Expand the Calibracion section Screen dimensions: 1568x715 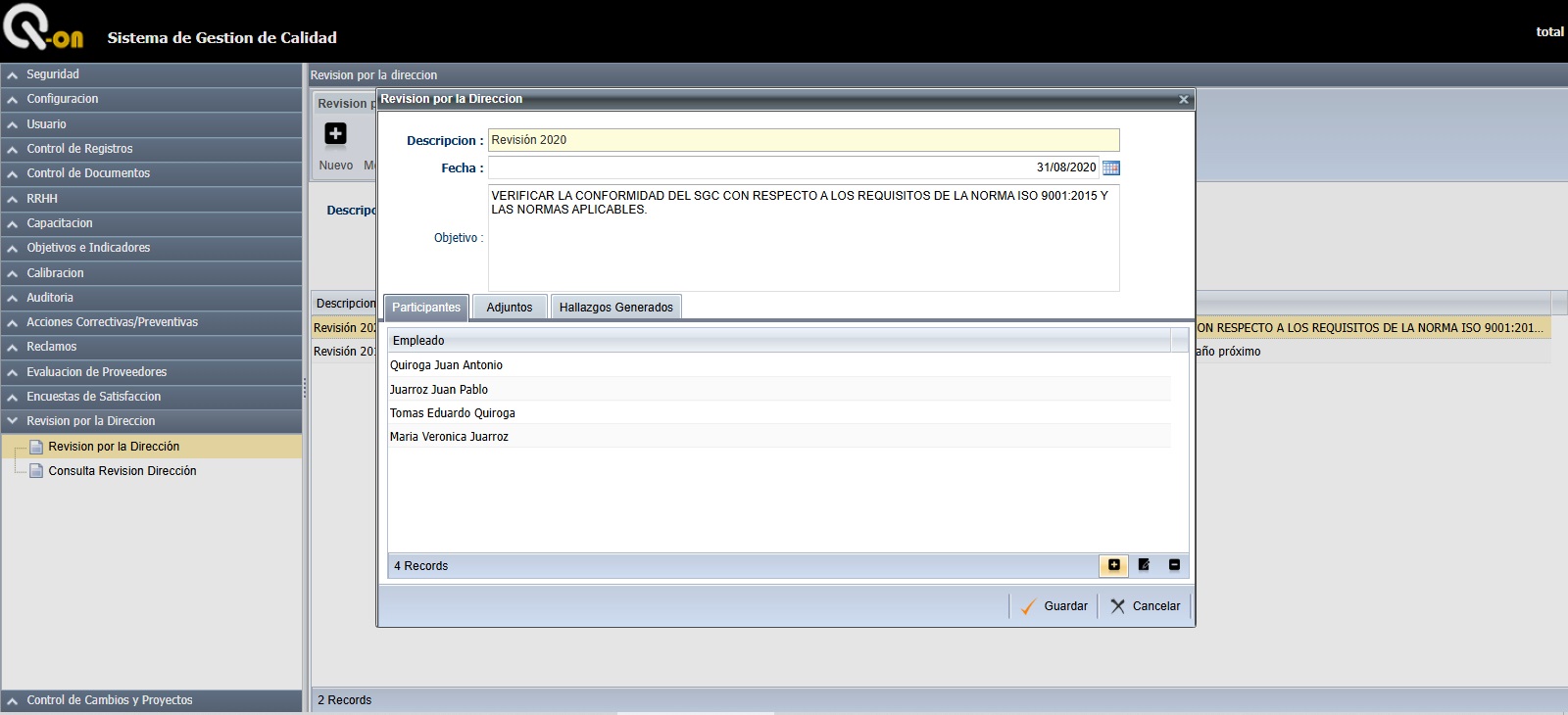[x=152, y=273]
